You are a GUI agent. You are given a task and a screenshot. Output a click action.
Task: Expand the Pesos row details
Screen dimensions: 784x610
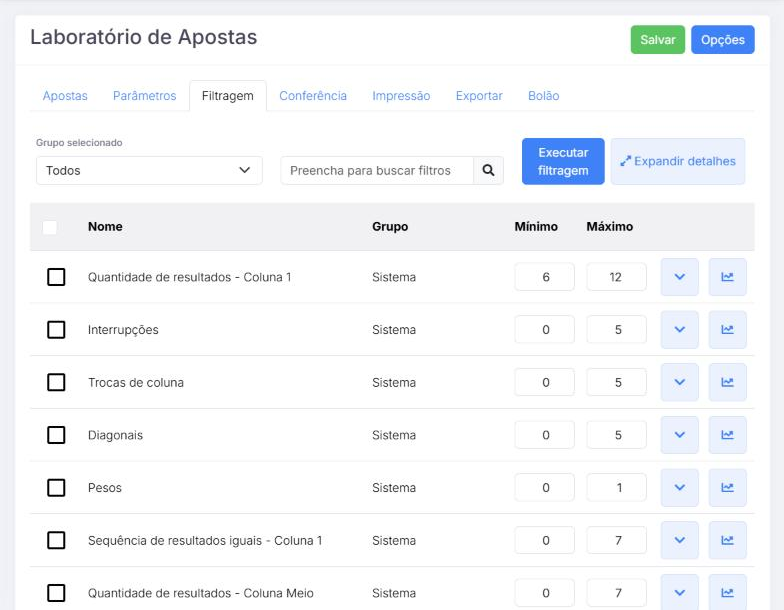pos(680,488)
